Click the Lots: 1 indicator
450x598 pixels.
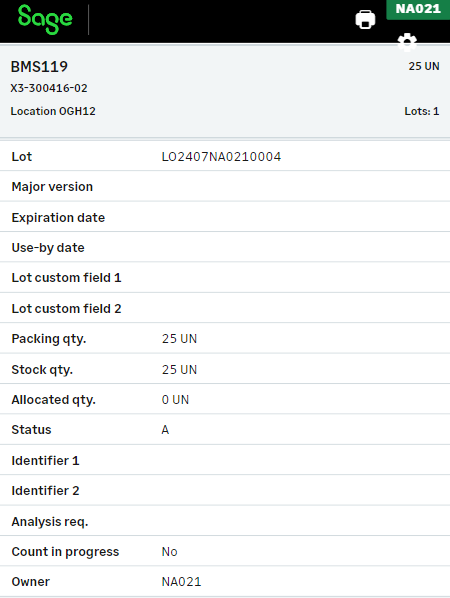(421, 111)
